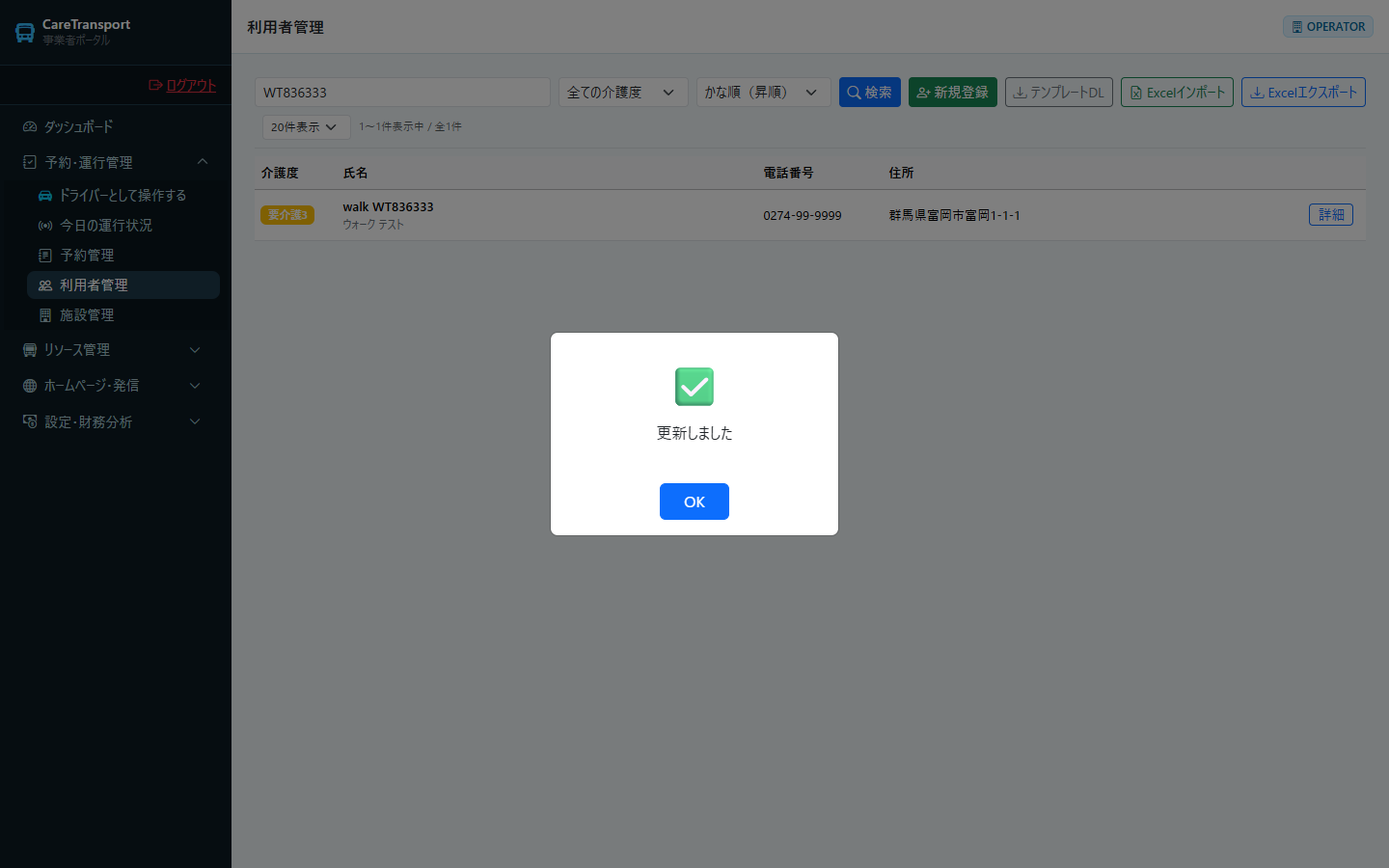Screen dimensions: 1389x868
Task: Click the Excelインポート button
Action: pos(1177,93)
